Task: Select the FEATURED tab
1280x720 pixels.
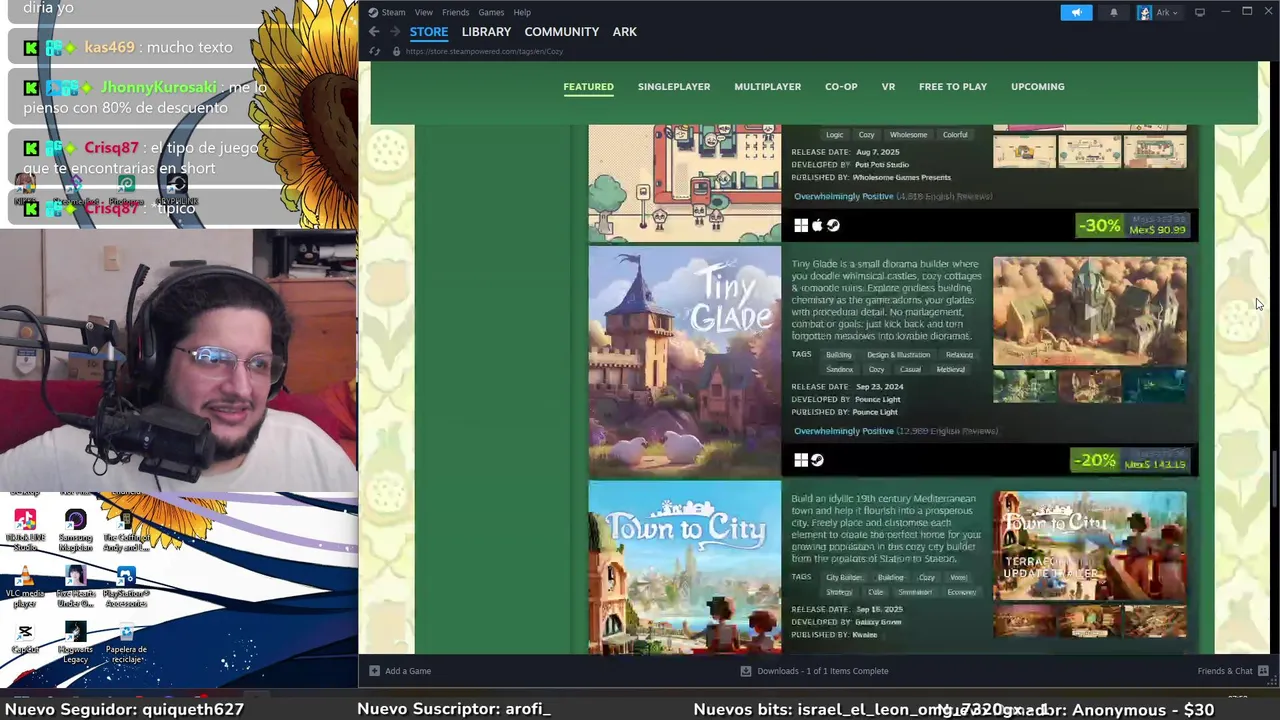Action: coord(588,87)
